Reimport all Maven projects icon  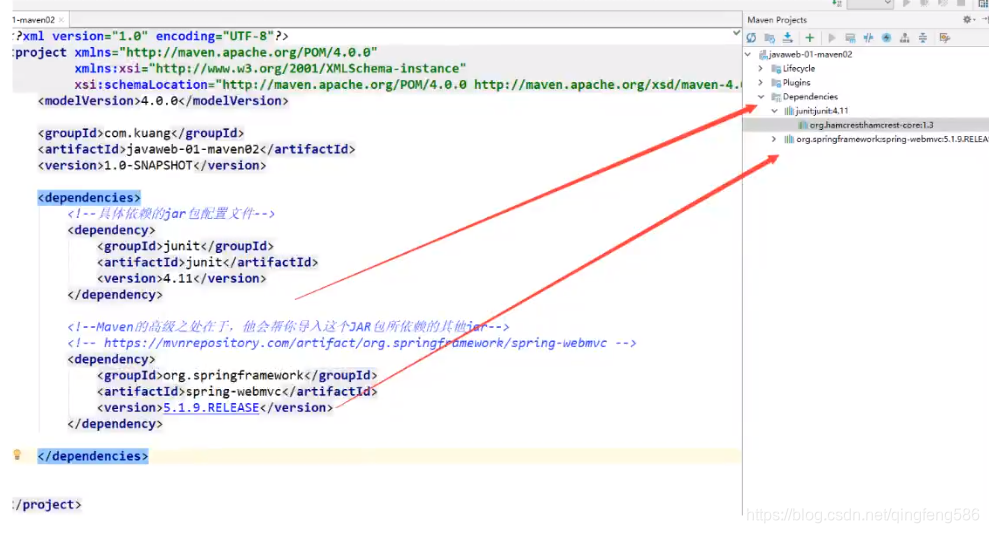coord(751,38)
